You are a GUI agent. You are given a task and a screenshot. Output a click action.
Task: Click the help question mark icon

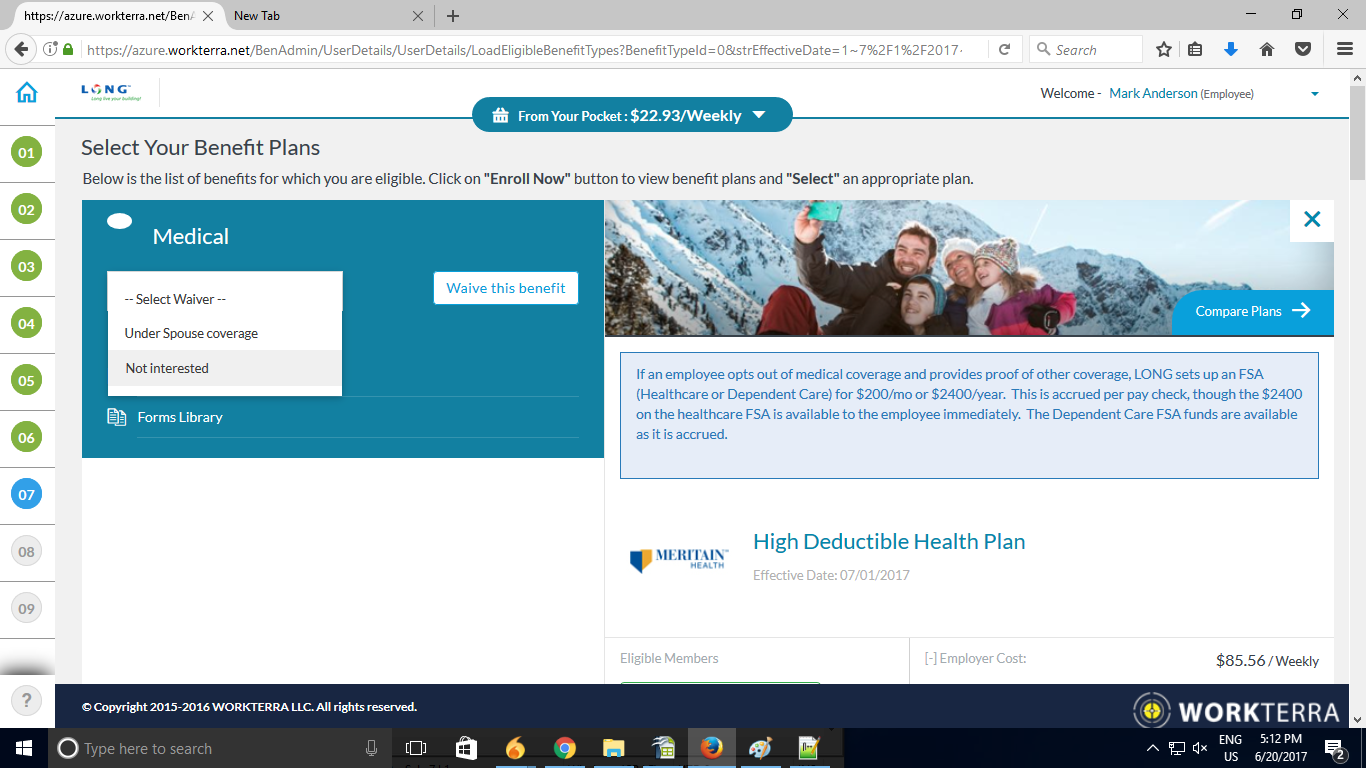tap(27, 700)
